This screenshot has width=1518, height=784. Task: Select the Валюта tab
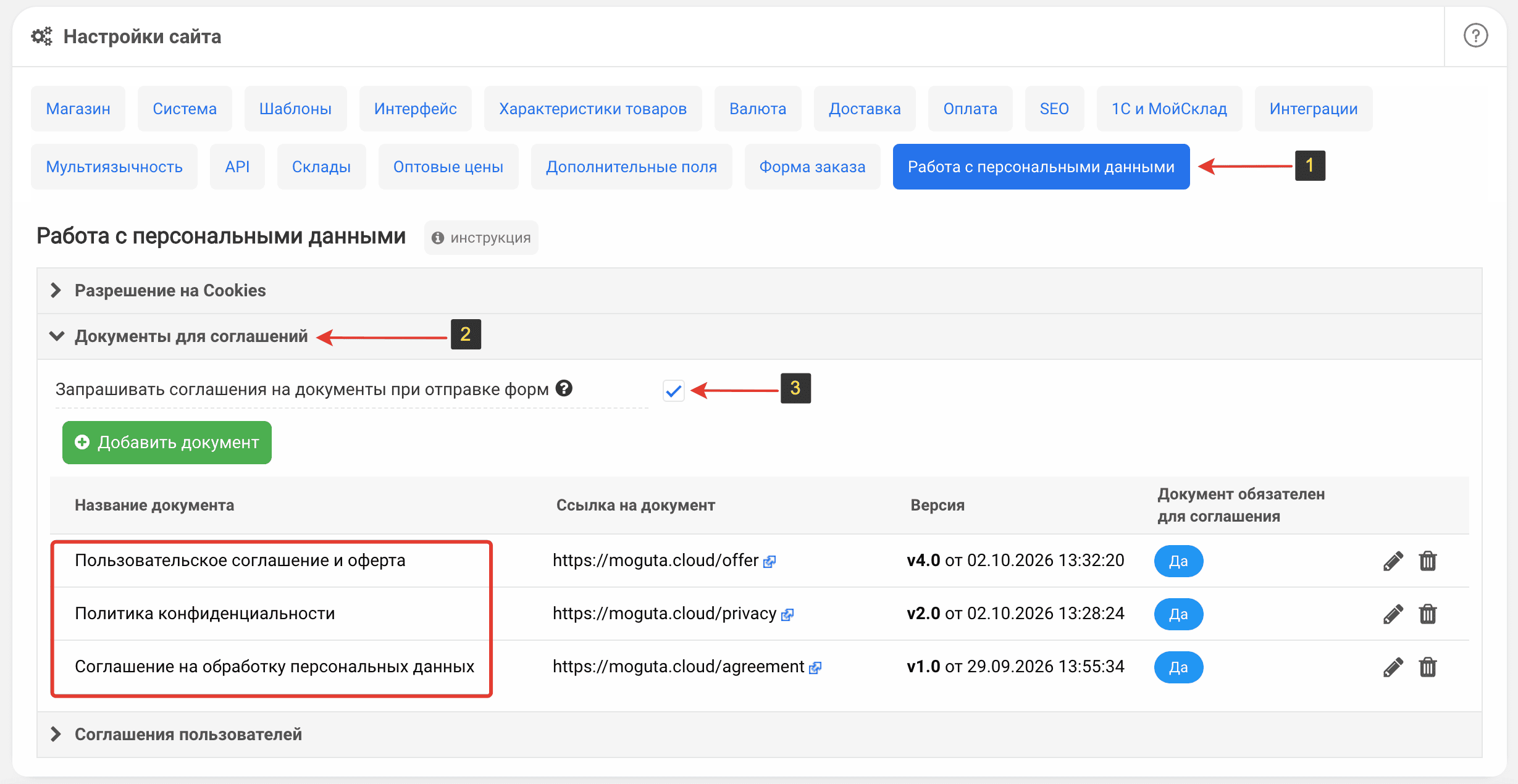point(758,109)
